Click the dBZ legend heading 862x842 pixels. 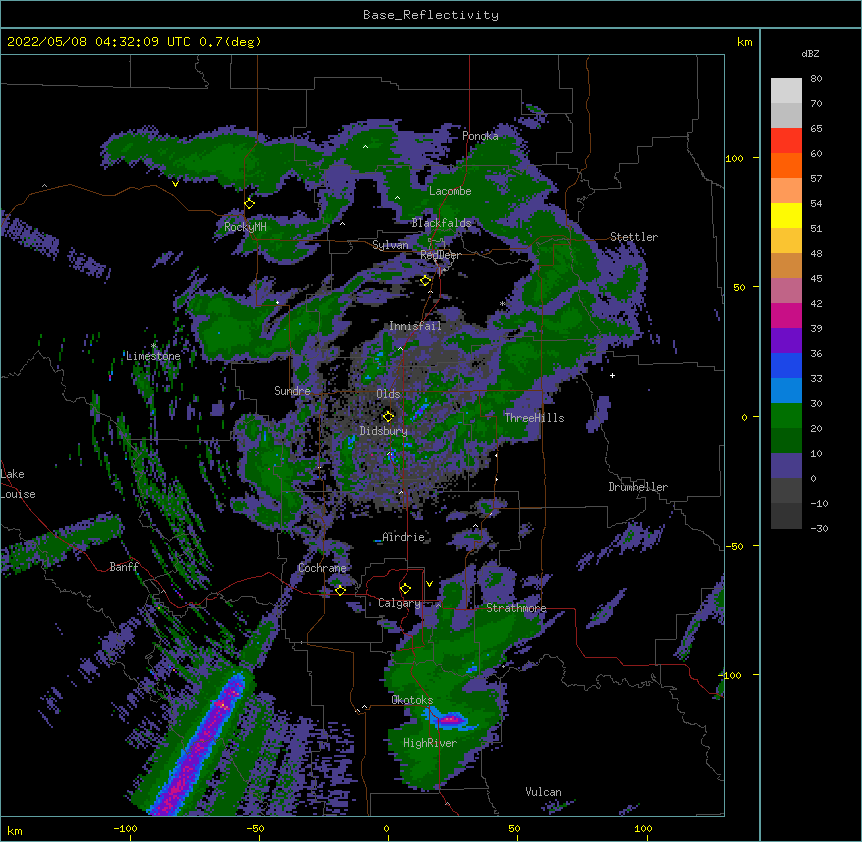click(x=810, y=54)
